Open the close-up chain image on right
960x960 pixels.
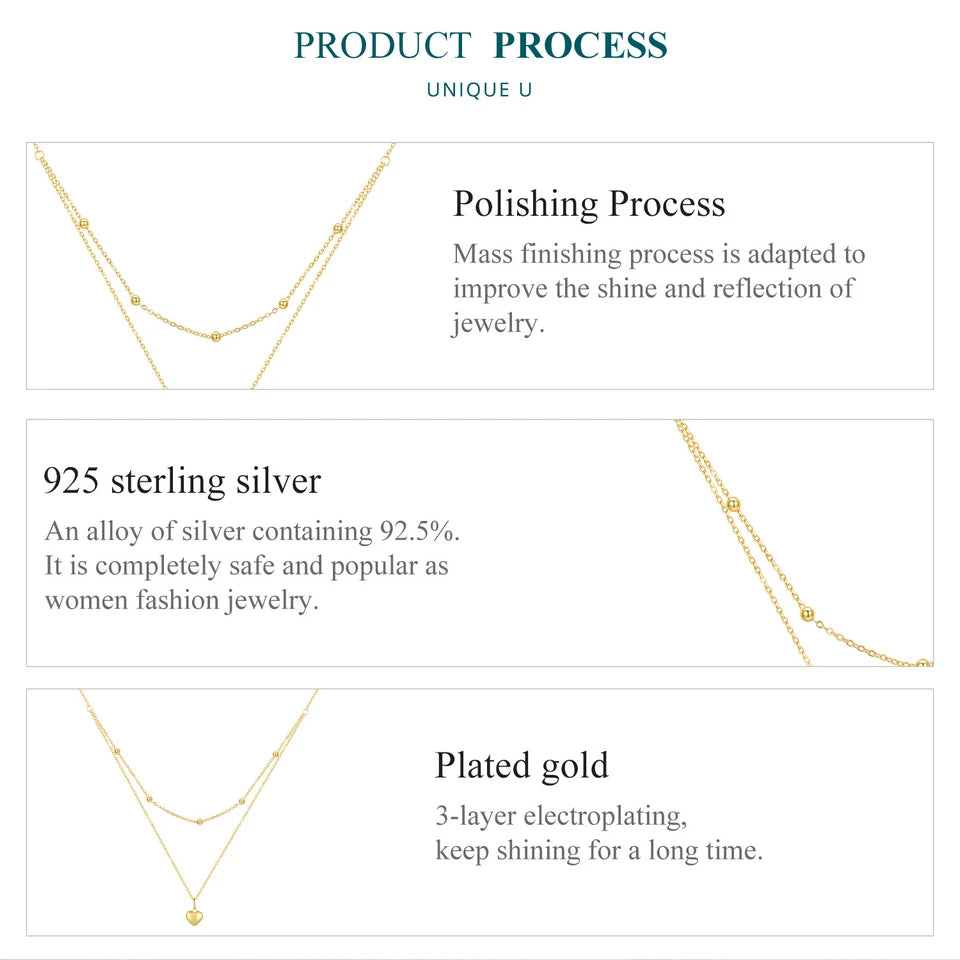click(802, 543)
